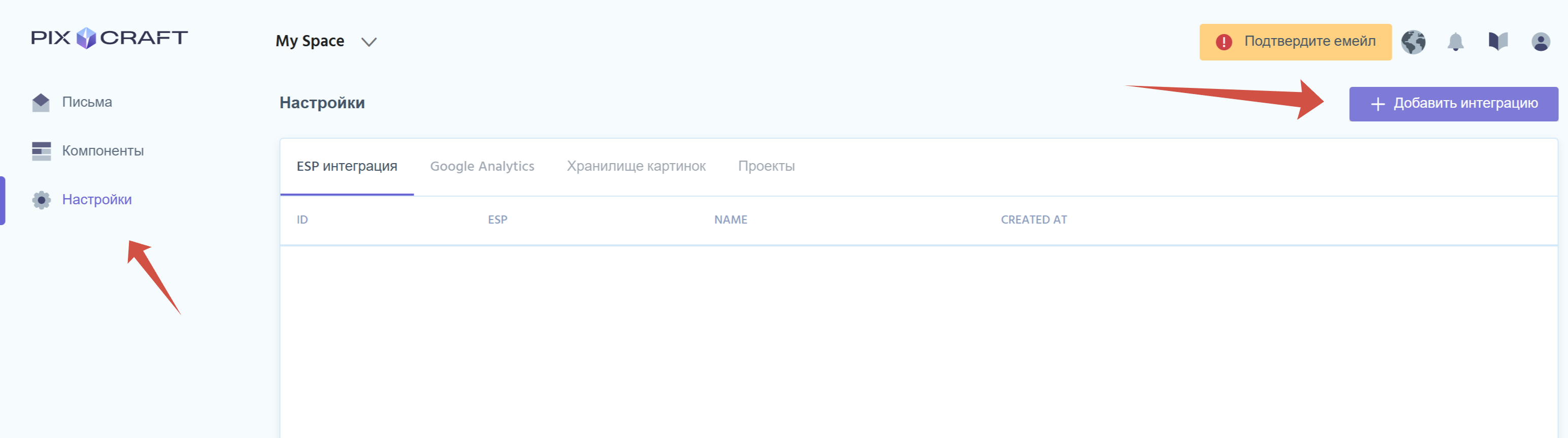1568x438 pixels.
Task: Click the gear icon beside Настройки
Action: (41, 200)
